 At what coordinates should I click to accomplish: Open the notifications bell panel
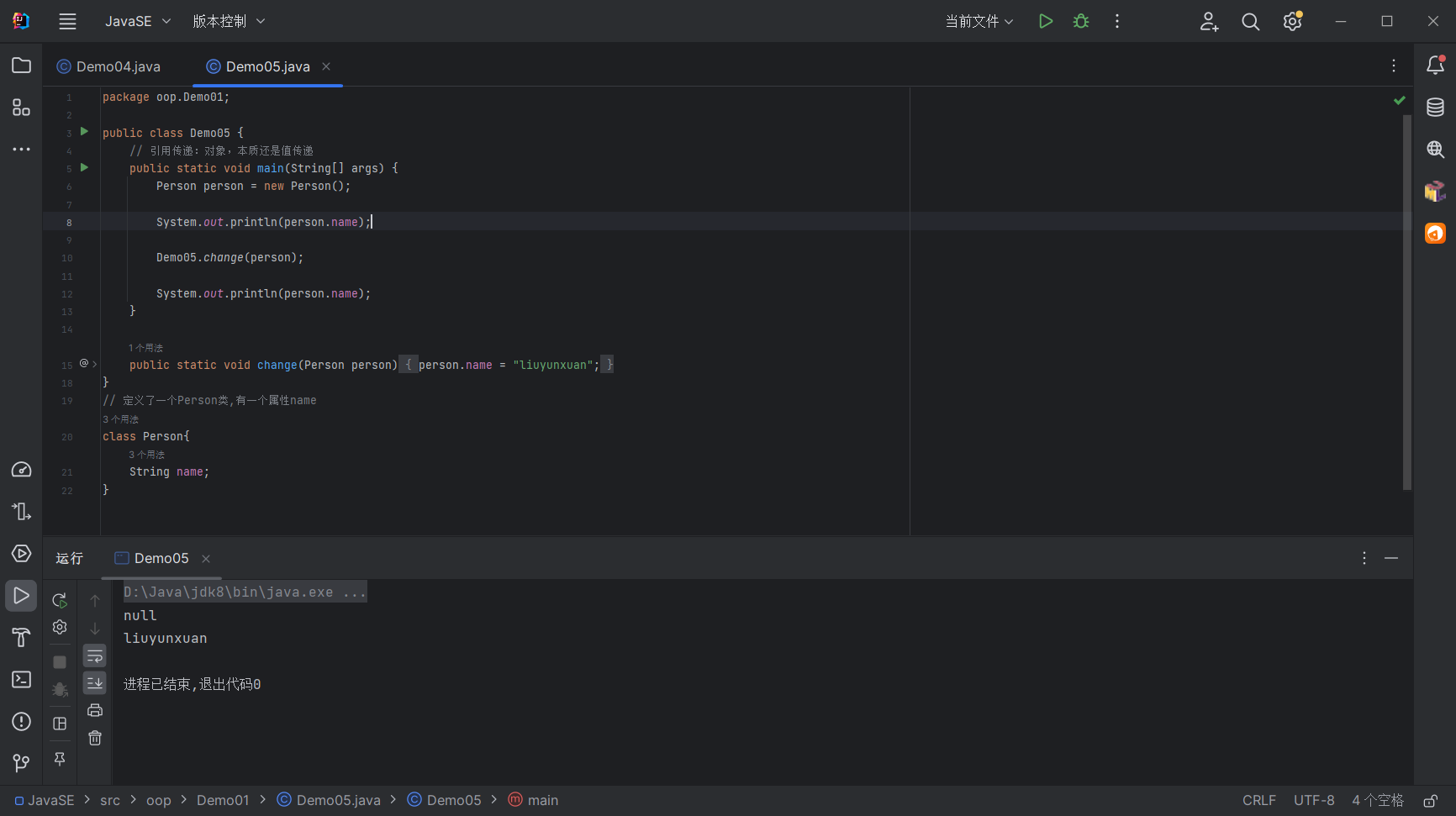[x=1435, y=66]
